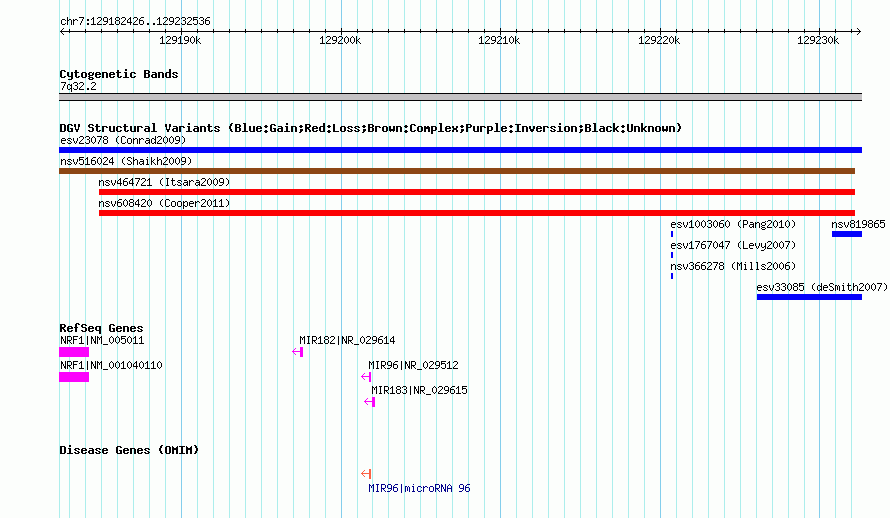The height and width of the screenshot is (518, 890).
Task: Click the small esv1767047 variant marker
Action: 672,255
